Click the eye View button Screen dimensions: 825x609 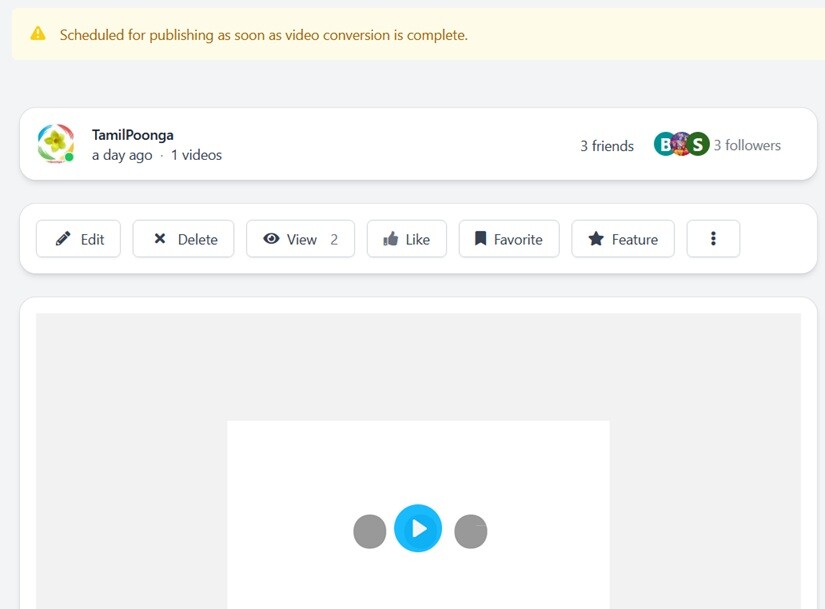coord(300,239)
